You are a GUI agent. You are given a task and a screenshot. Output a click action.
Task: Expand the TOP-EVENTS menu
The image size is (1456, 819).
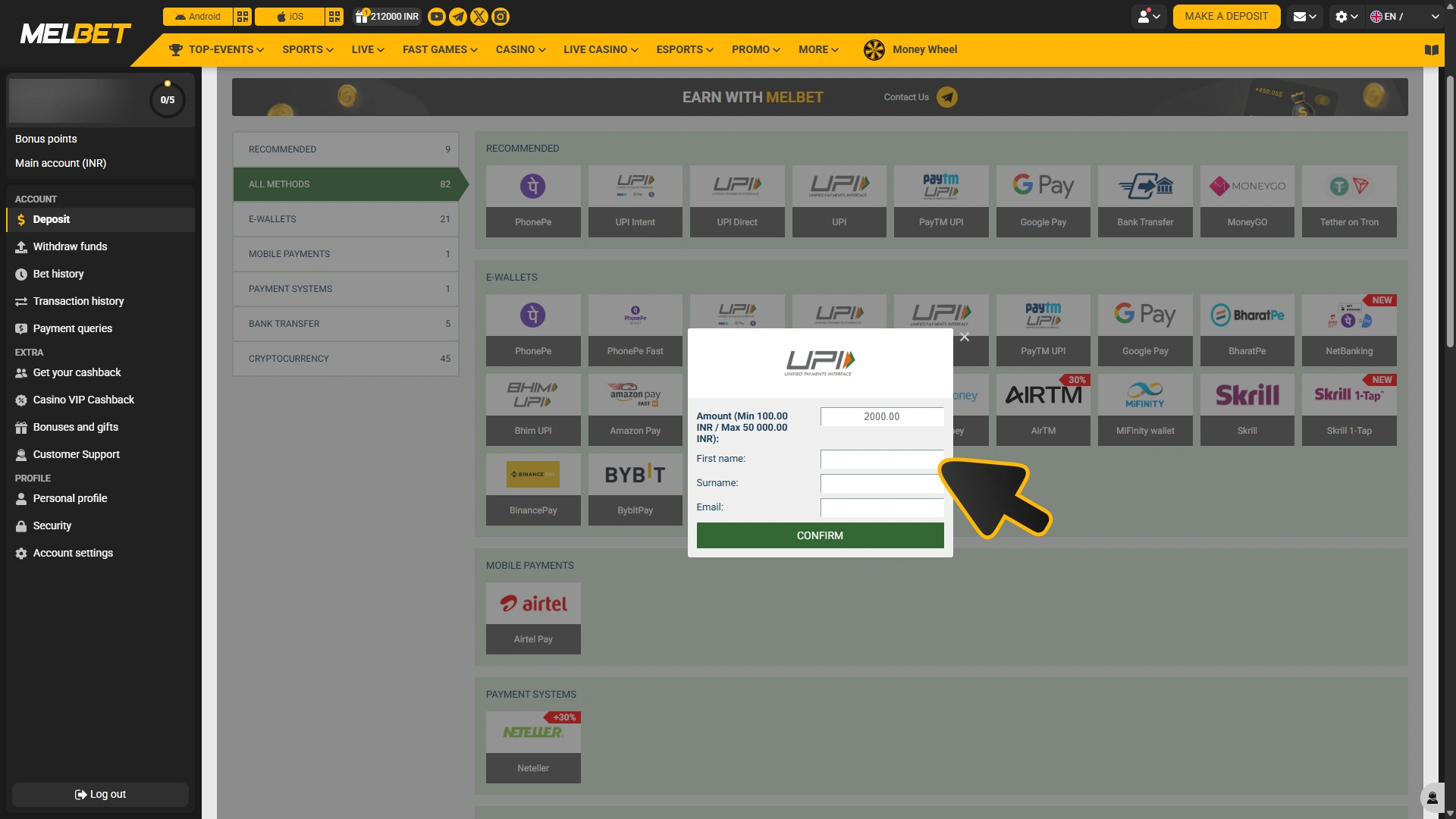(216, 50)
